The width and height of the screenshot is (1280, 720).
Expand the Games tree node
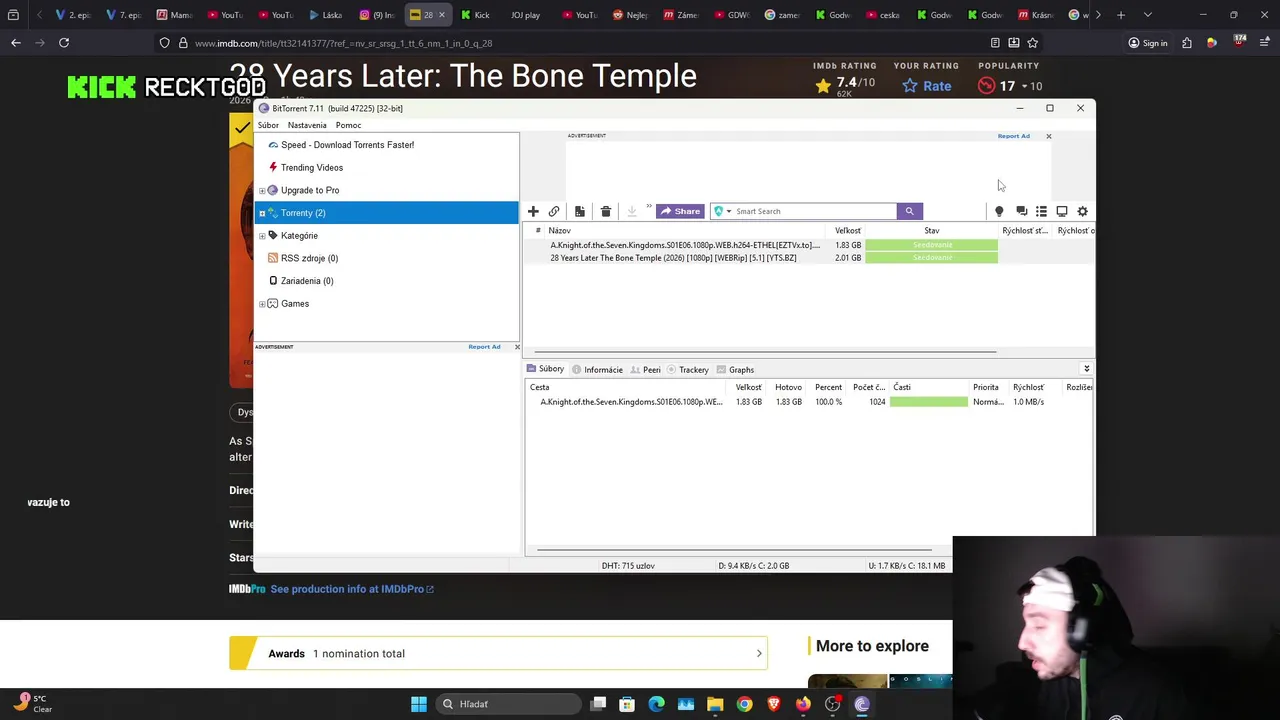[x=262, y=304]
